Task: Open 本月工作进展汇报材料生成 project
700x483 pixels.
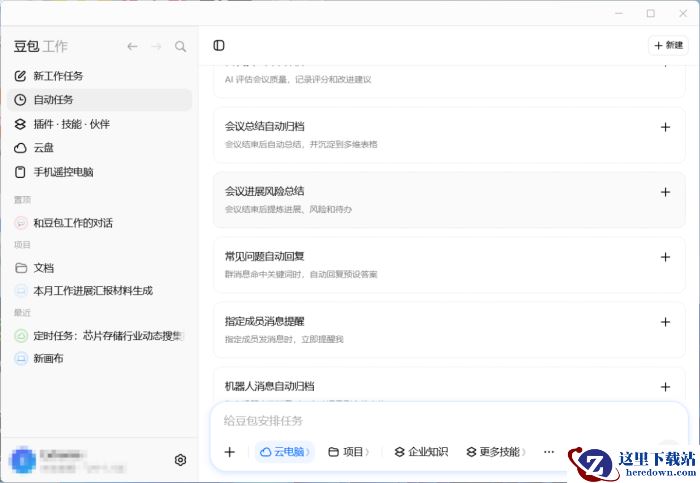Action: (100, 291)
